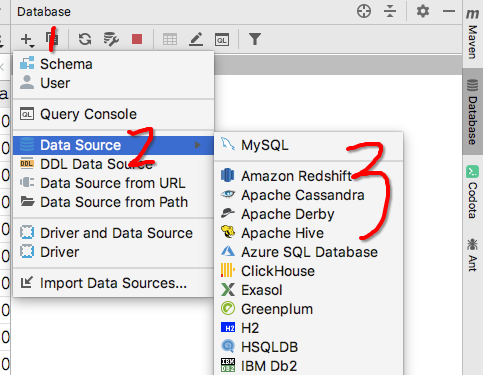The height and width of the screenshot is (375, 483).
Task: Open the Database panel settings gear
Action: (x=423, y=12)
